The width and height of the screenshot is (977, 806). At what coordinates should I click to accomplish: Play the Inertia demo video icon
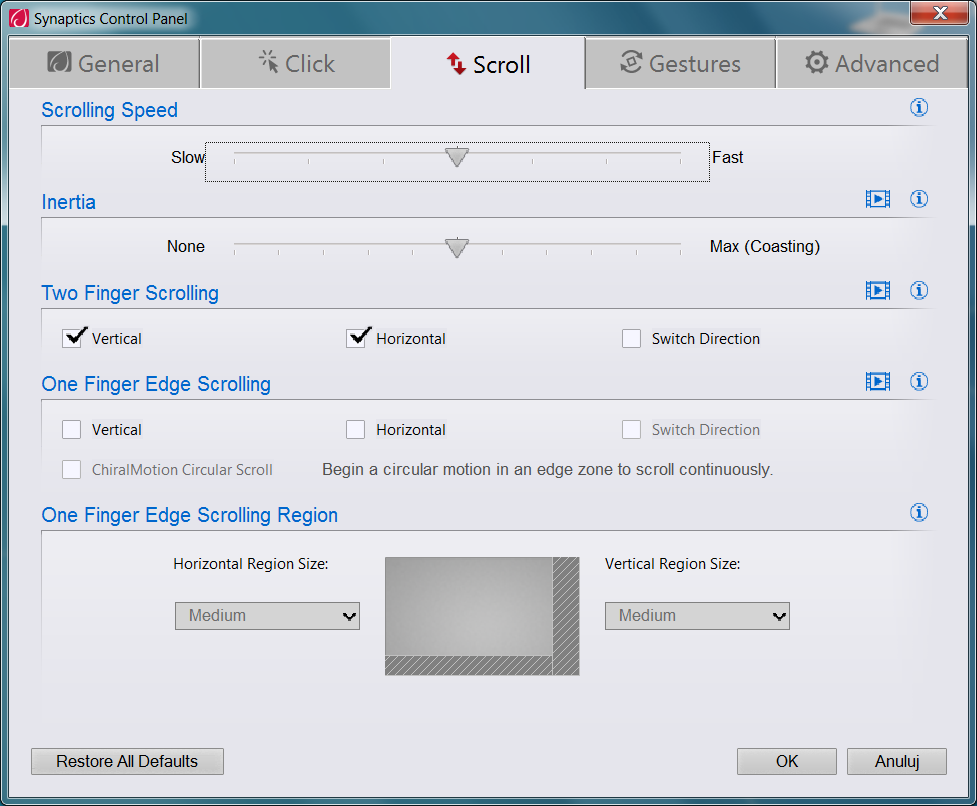coord(877,199)
